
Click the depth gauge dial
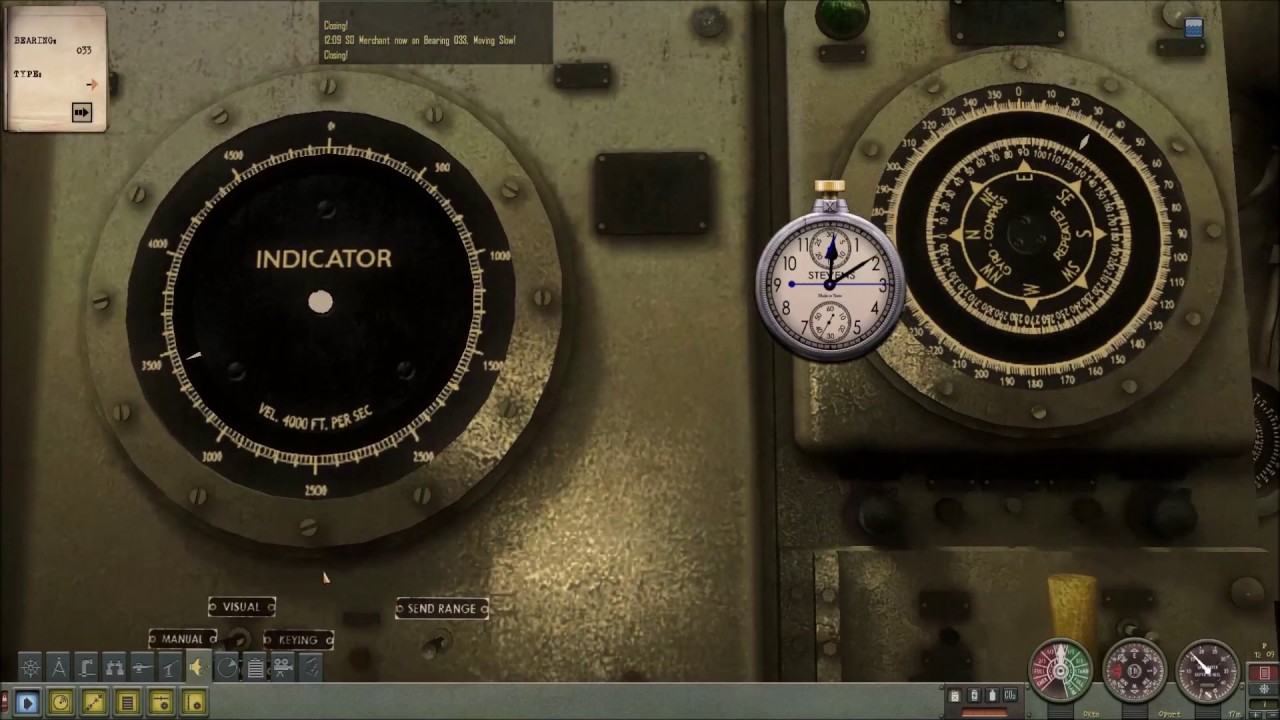click(x=1208, y=670)
